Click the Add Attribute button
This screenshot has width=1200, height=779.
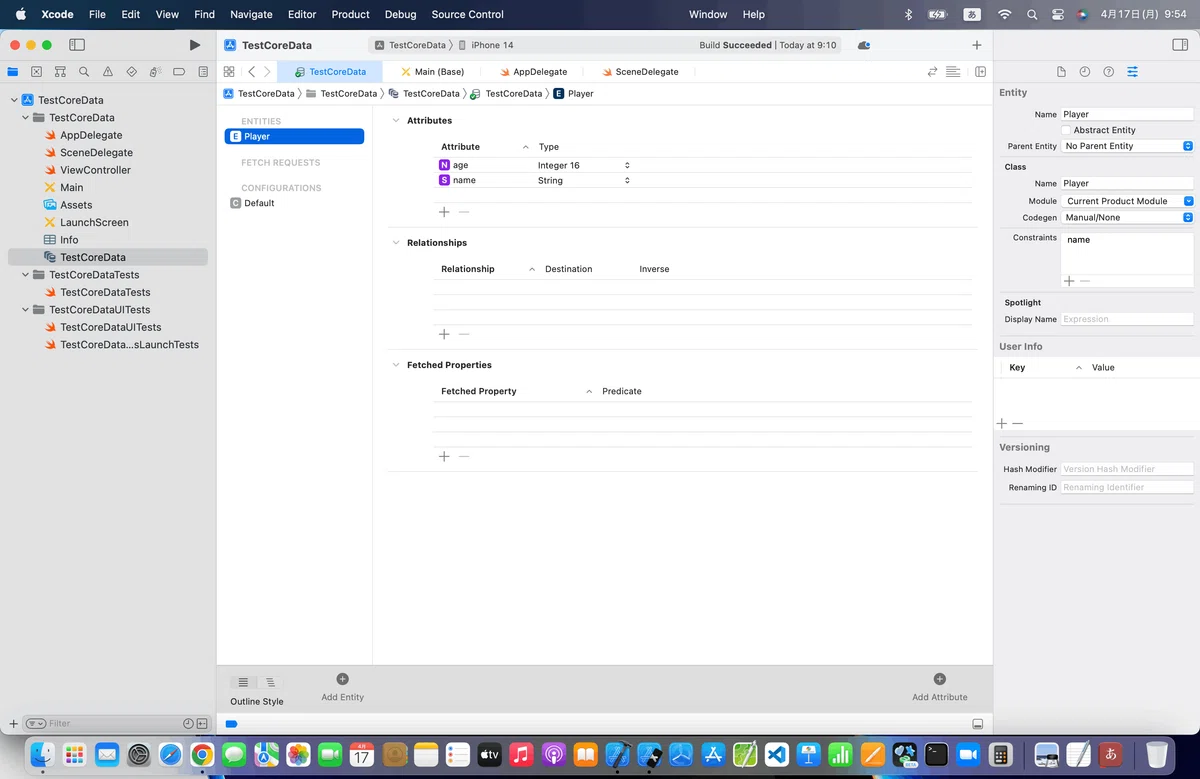pyautogui.click(x=940, y=687)
